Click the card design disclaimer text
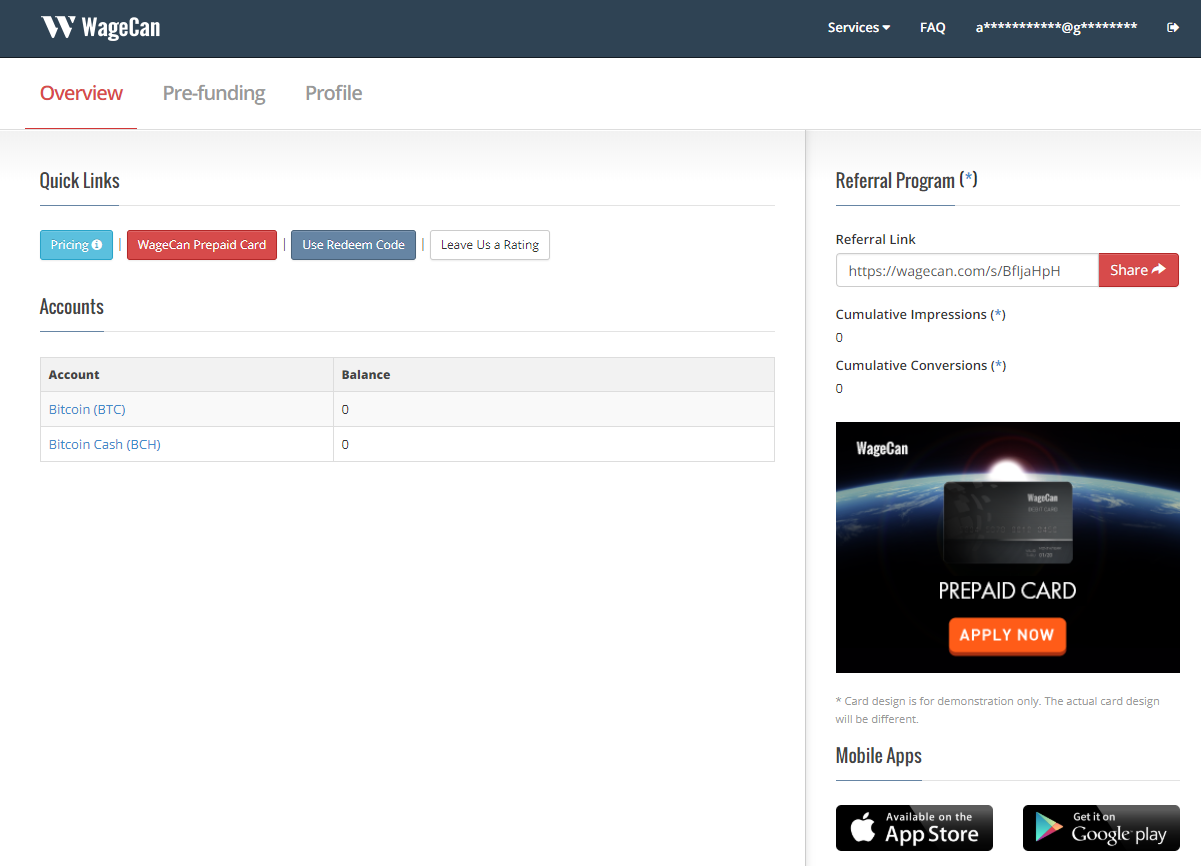This screenshot has height=866, width=1201. point(998,710)
